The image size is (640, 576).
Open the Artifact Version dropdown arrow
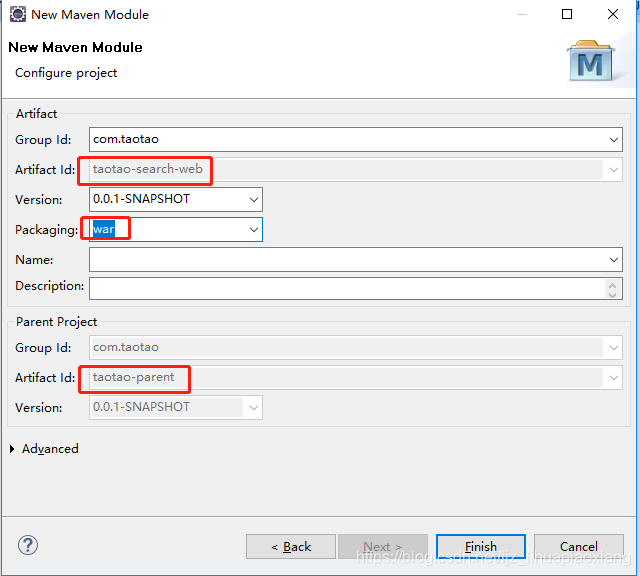[253, 200]
